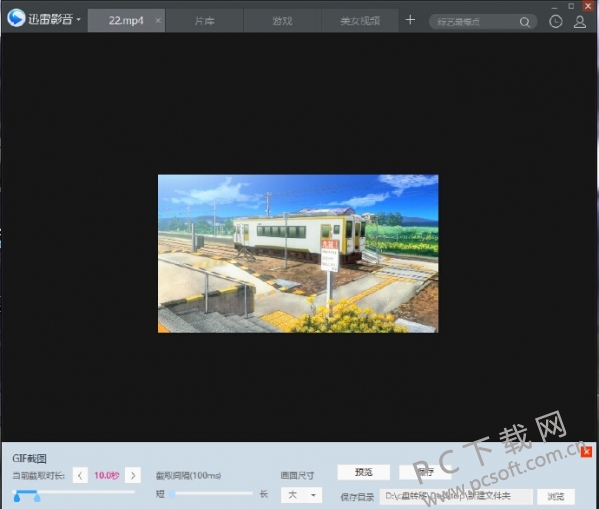Image resolution: width=599 pixels, height=509 pixels.
Task: Open the user account icon
Action: [x=580, y=21]
